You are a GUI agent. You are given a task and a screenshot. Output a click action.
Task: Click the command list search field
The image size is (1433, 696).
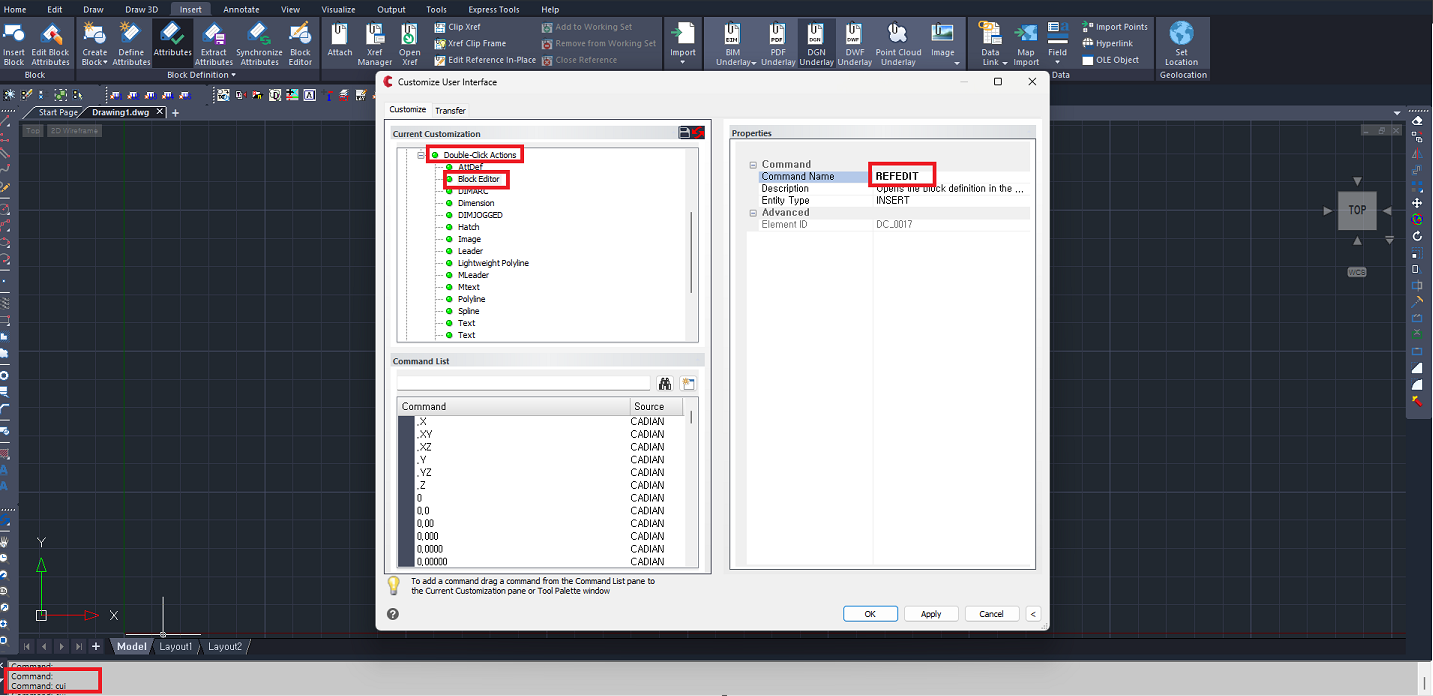pyautogui.click(x=523, y=383)
